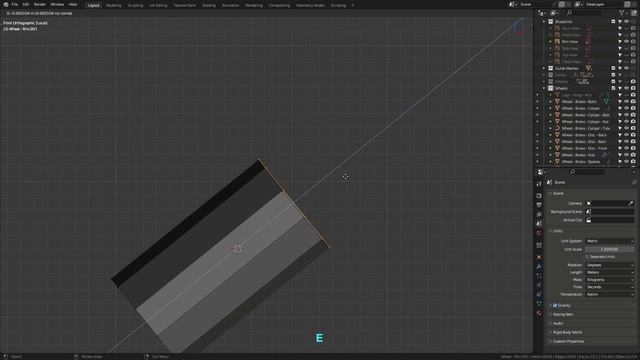Switch to the UV Editing workspace tab
This screenshot has width=640, height=360.
[158, 5]
